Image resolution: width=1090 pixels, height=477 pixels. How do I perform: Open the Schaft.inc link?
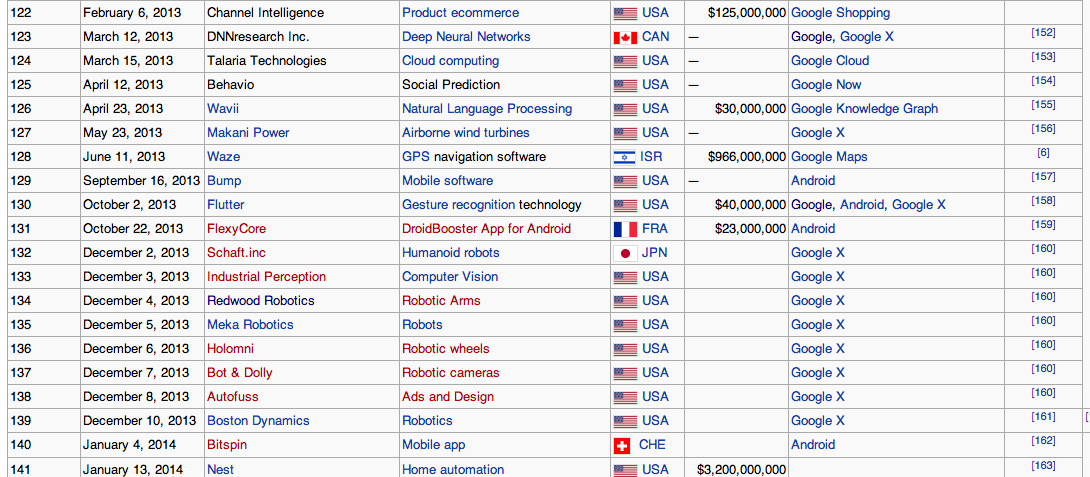click(236, 252)
